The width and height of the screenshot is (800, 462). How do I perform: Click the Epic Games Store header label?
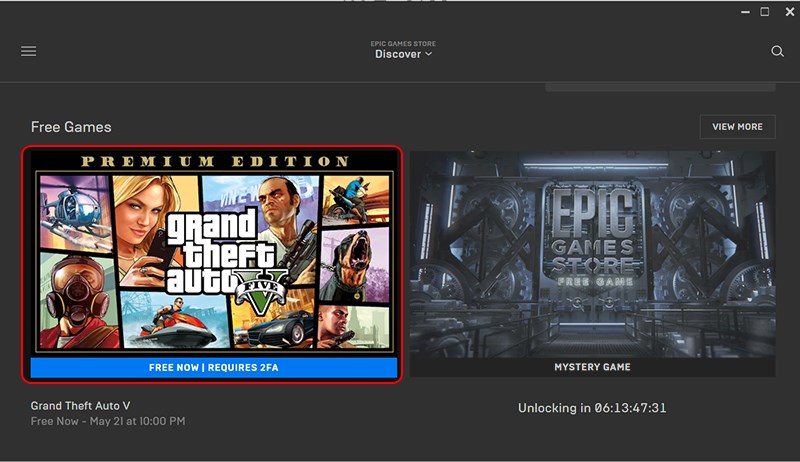pyautogui.click(x=403, y=44)
